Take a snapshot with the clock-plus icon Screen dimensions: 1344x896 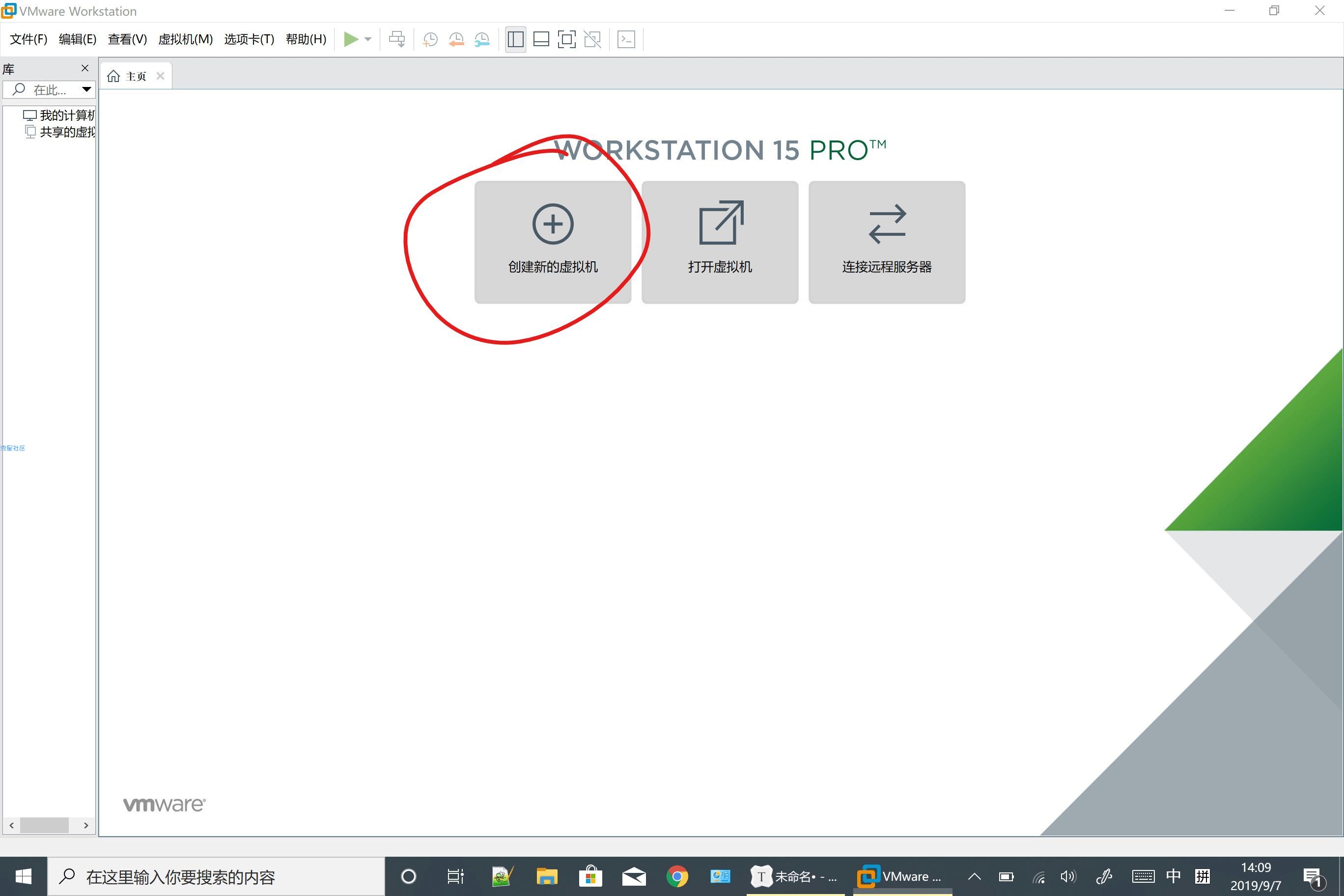pos(430,39)
